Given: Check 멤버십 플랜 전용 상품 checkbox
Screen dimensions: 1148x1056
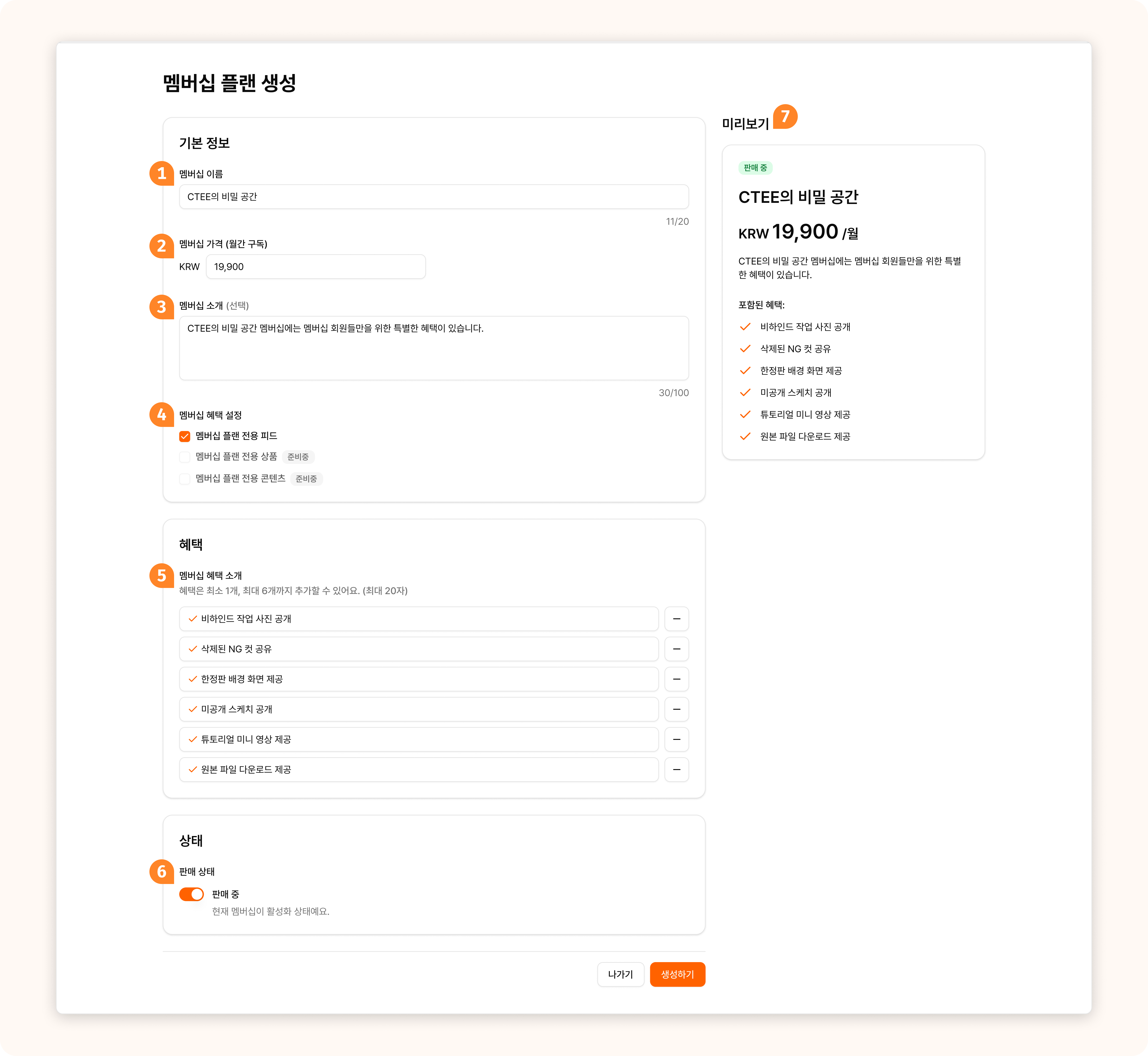Looking at the screenshot, I should click(185, 457).
